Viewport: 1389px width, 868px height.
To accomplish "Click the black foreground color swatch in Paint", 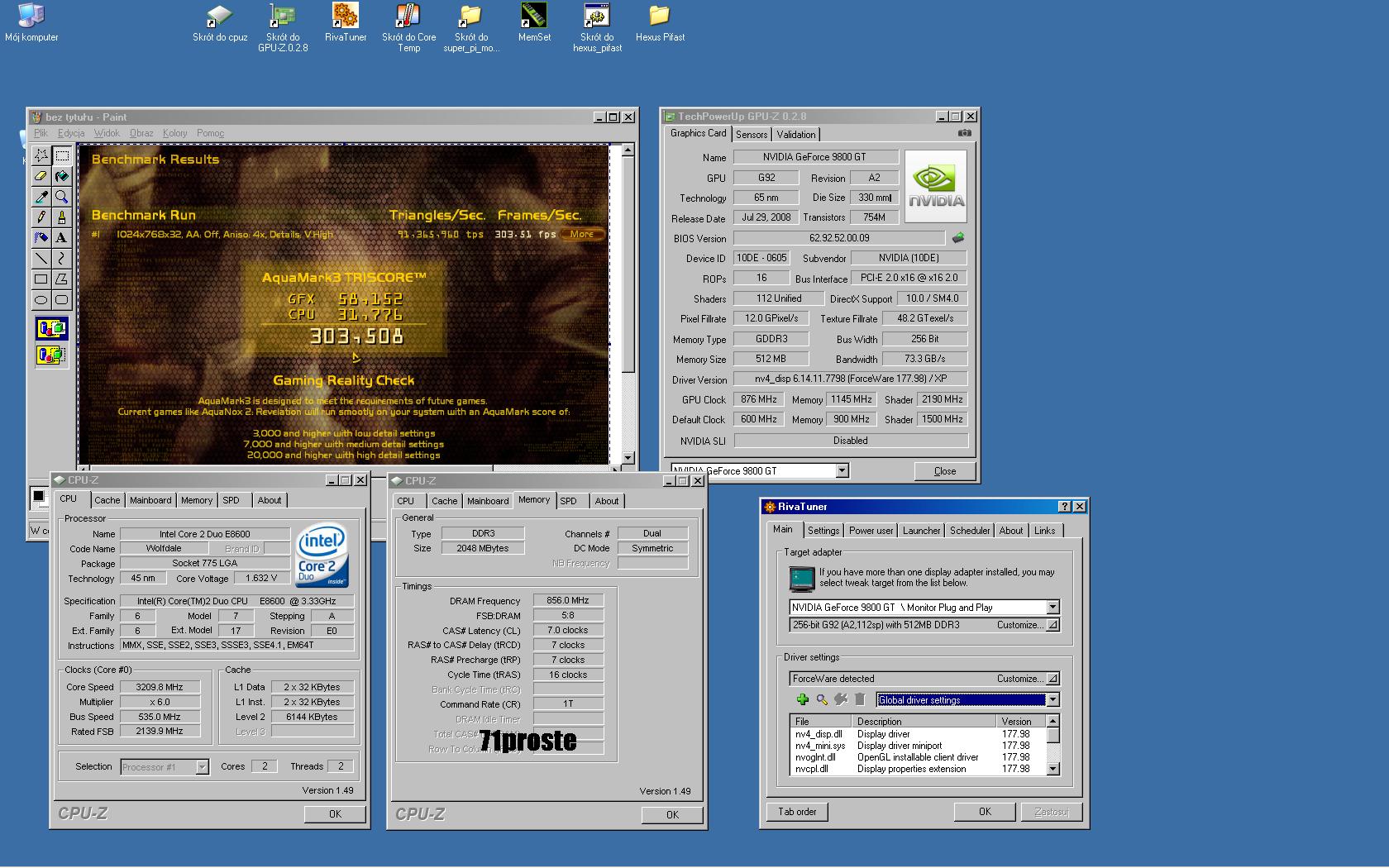I will click(x=38, y=496).
